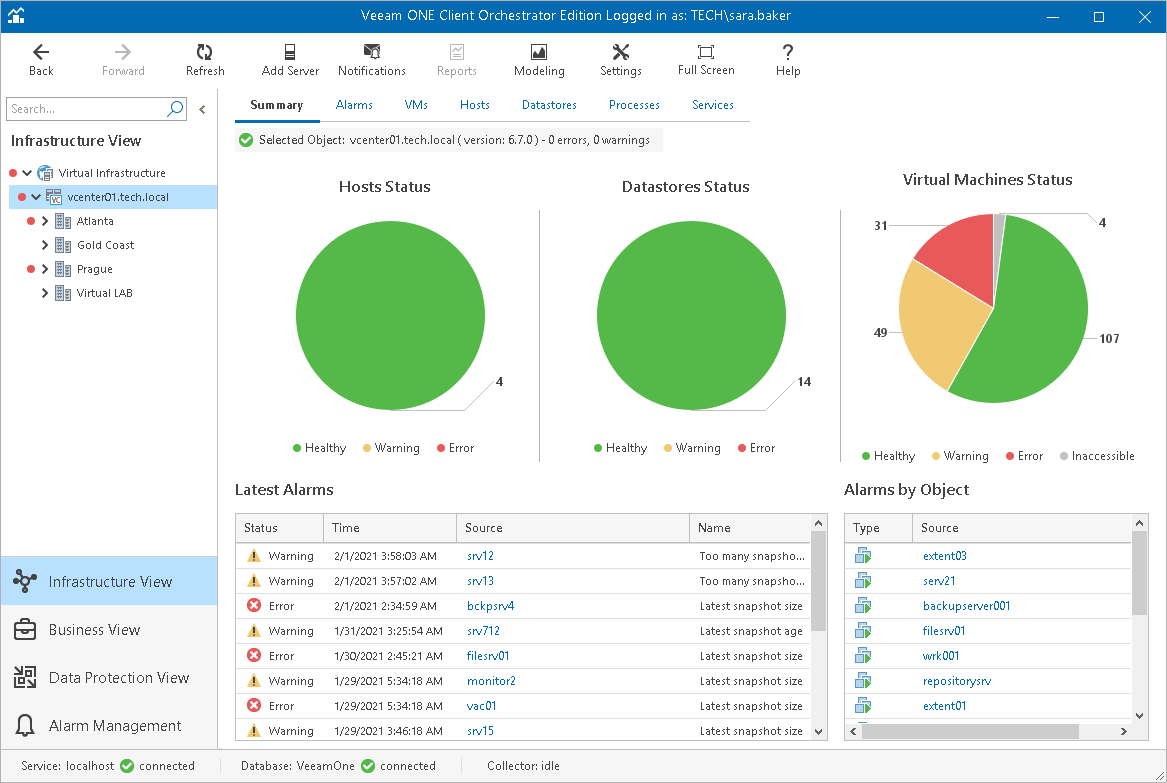Click the Data Protection View icon
This screenshot has height=783, width=1167.
pos(25,677)
